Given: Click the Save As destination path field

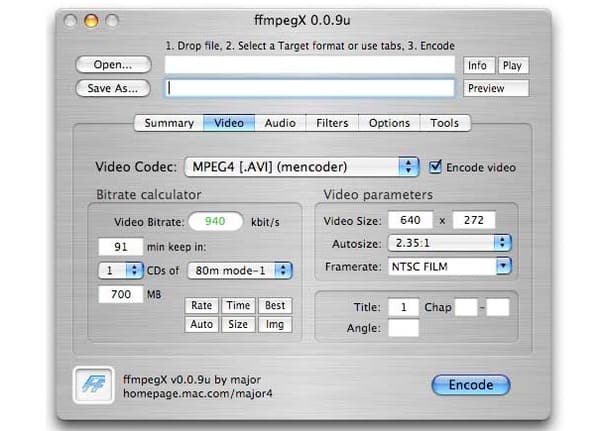Looking at the screenshot, I should coord(310,88).
